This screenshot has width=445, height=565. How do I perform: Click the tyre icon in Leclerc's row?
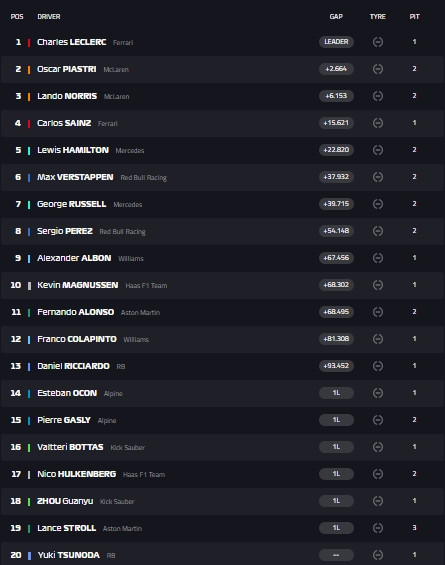pos(378,42)
